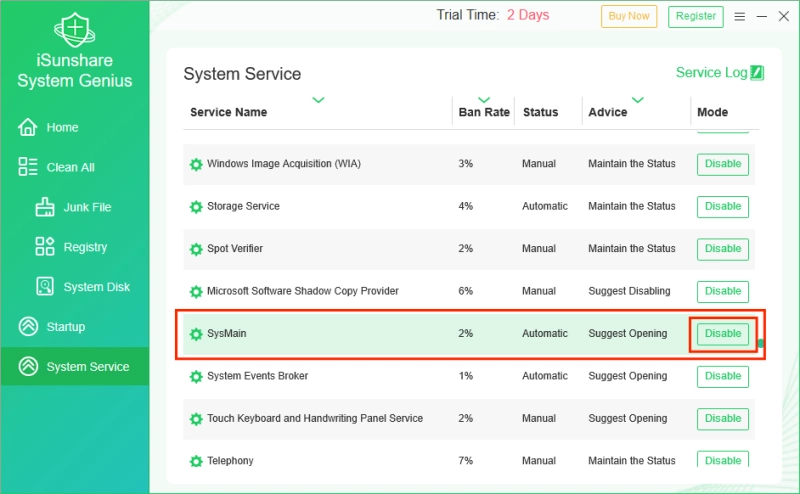Image resolution: width=800 pixels, height=494 pixels.
Task: Click gear icon beside Microsoft Software Shadow Copy Provider
Action: 196,291
